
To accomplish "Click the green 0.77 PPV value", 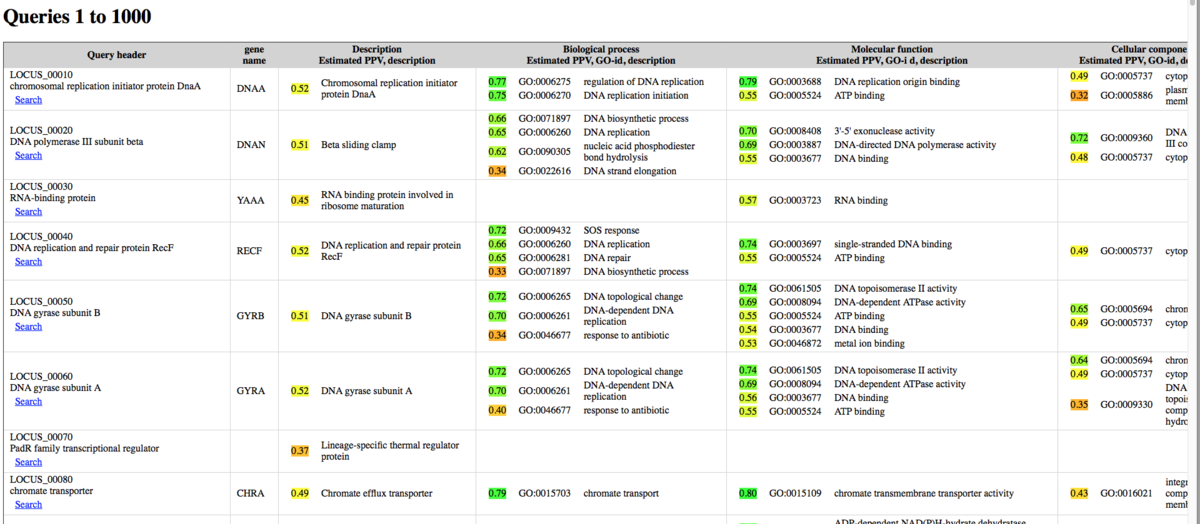I will (x=497, y=82).
